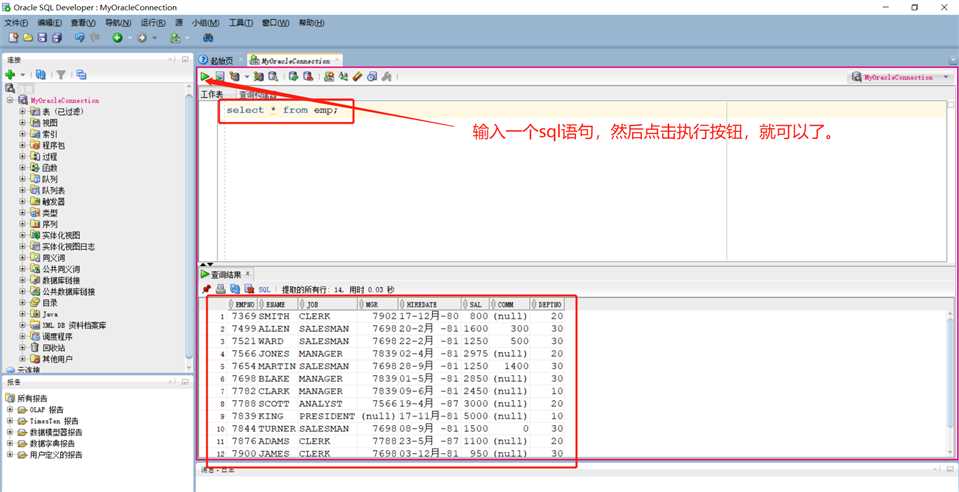Open the 文件(F) menu
Image resolution: width=959 pixels, height=492 pixels.
pos(17,23)
